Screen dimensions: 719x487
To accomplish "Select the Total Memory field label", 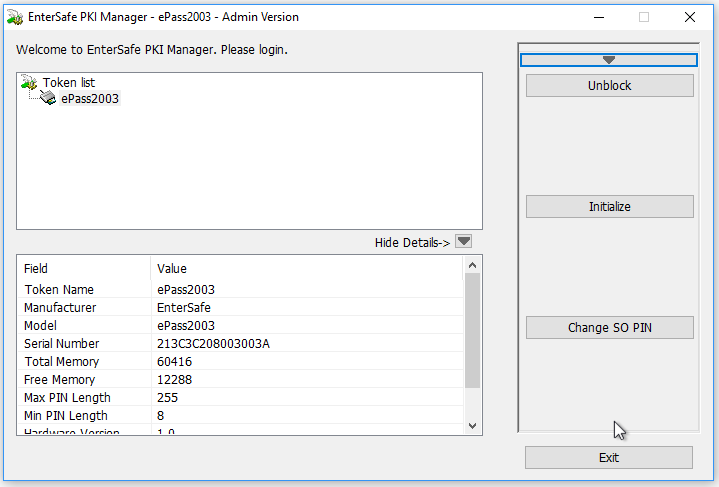I will [x=61, y=361].
